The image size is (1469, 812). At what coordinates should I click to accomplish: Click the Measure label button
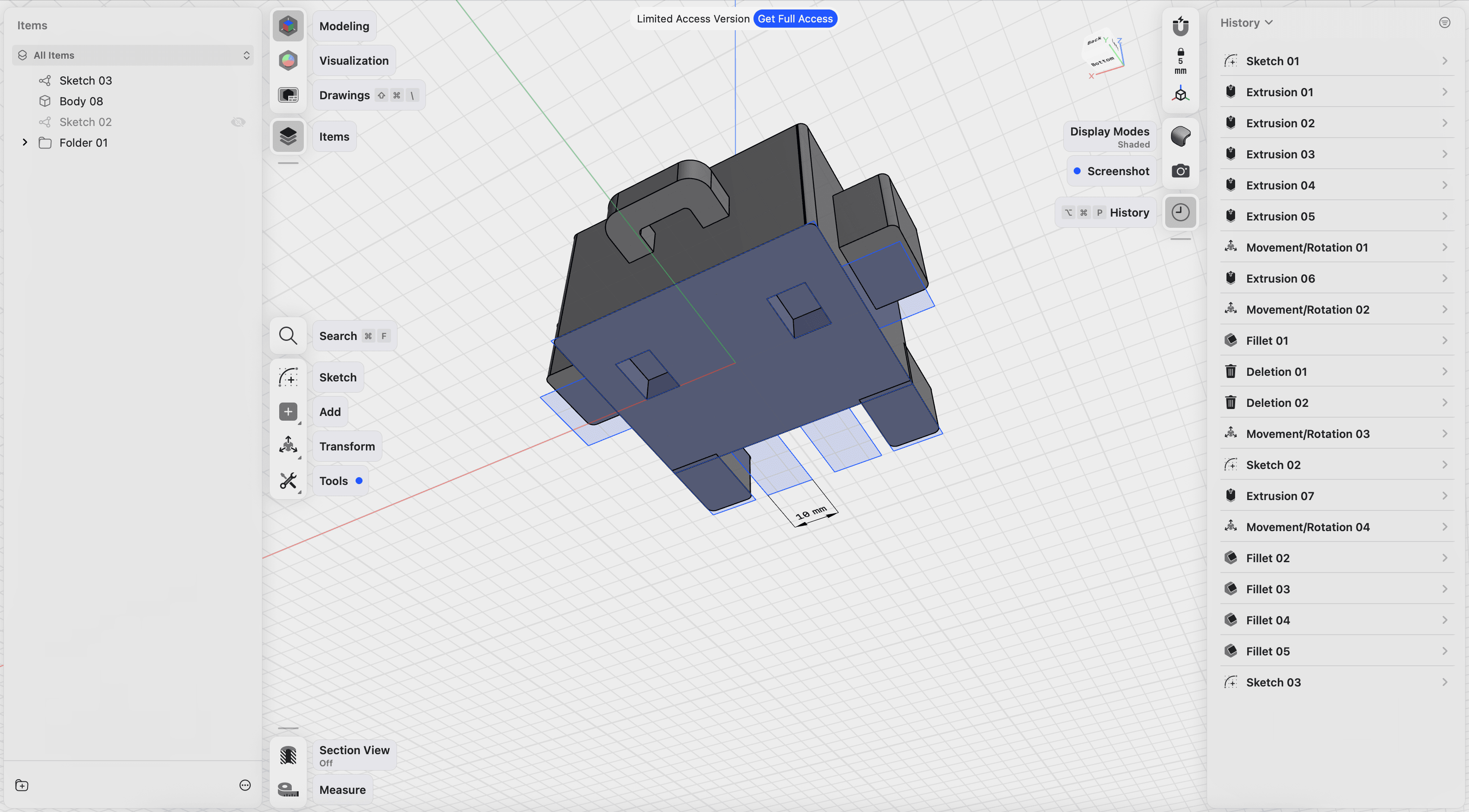pyautogui.click(x=342, y=790)
